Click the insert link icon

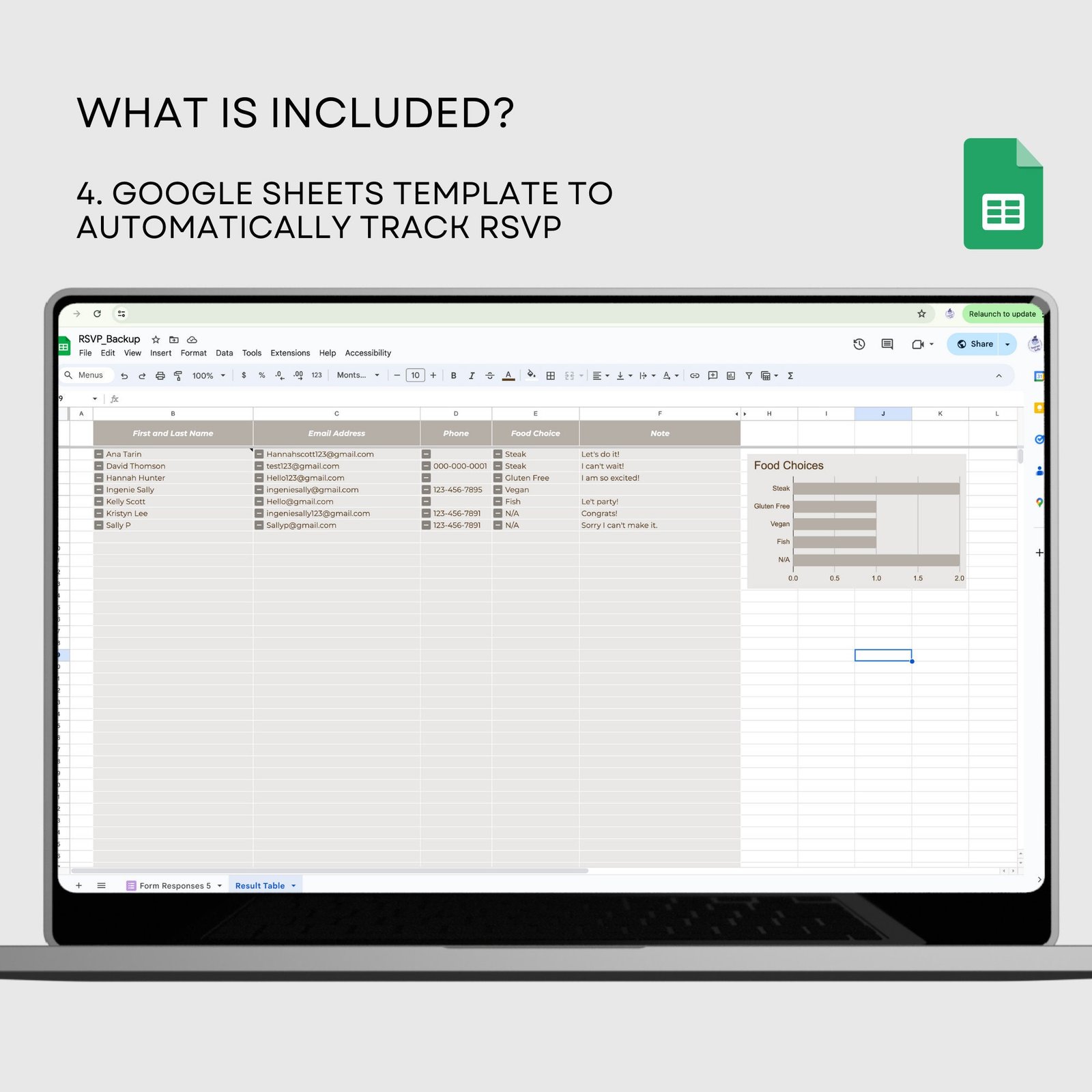[695, 375]
